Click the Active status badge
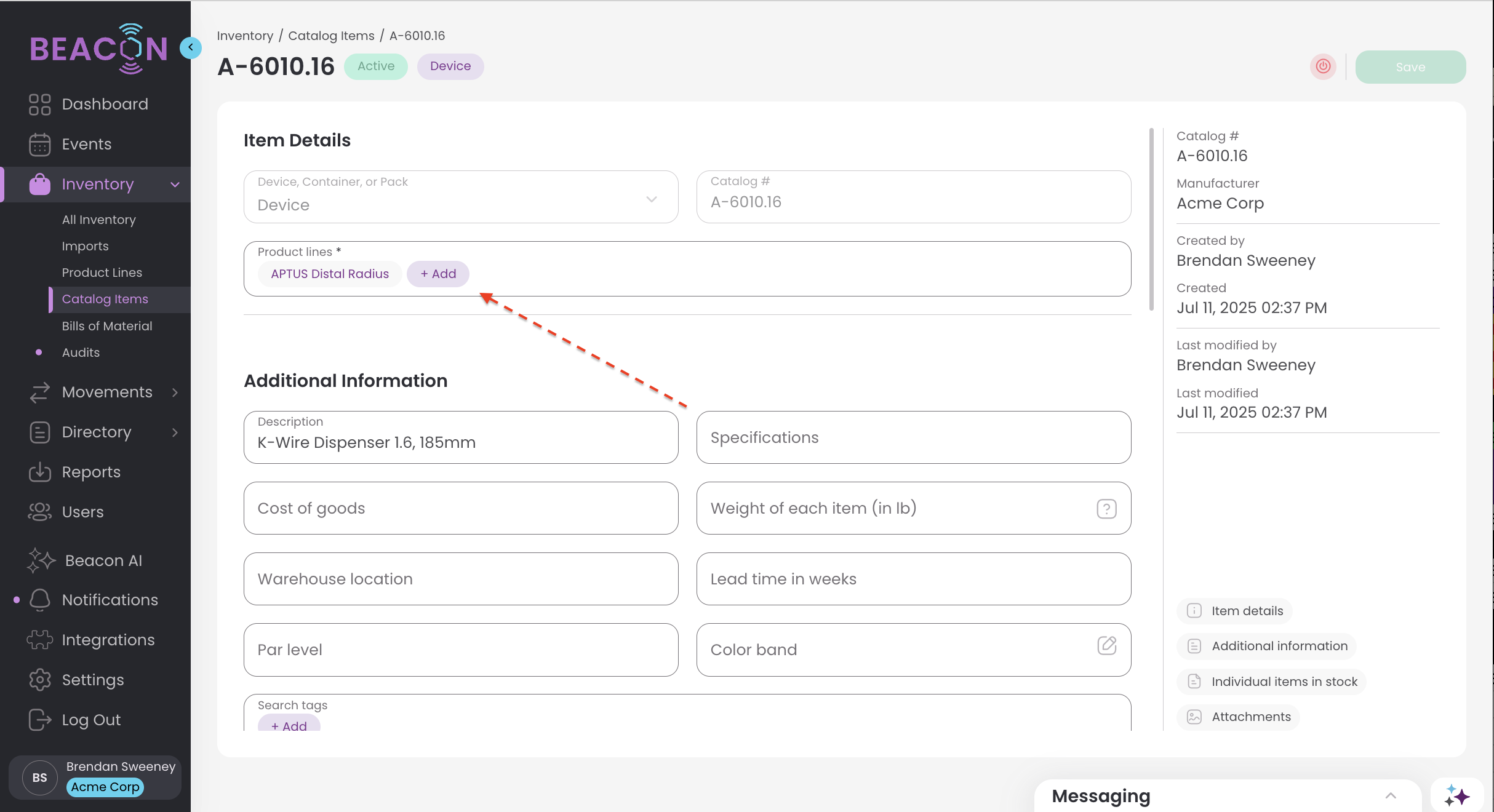Viewport: 1494px width, 812px height. pyautogui.click(x=376, y=66)
